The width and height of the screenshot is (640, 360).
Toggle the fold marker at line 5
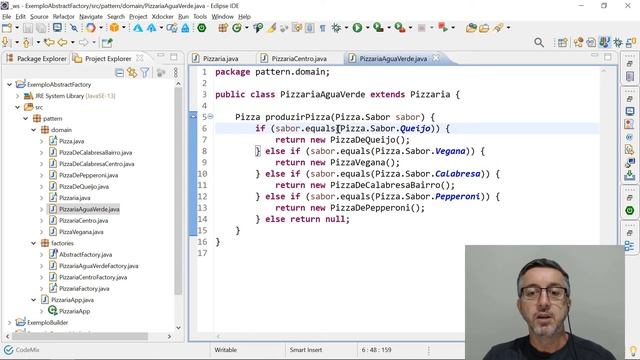point(211,117)
